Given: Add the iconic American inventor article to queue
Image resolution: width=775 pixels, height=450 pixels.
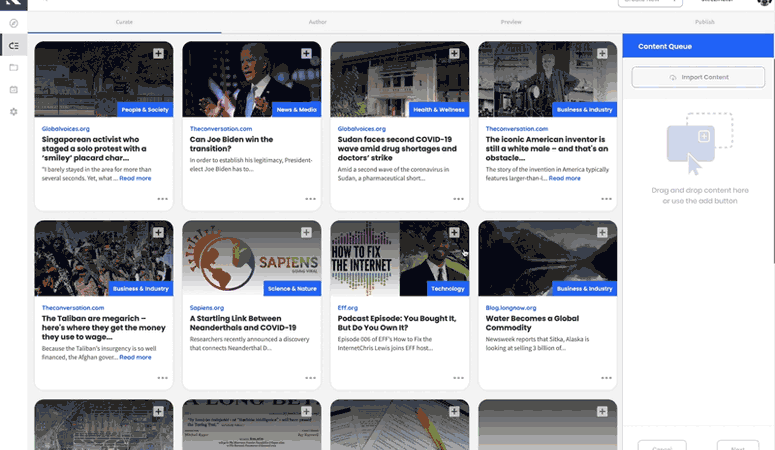Looking at the screenshot, I should [602, 53].
